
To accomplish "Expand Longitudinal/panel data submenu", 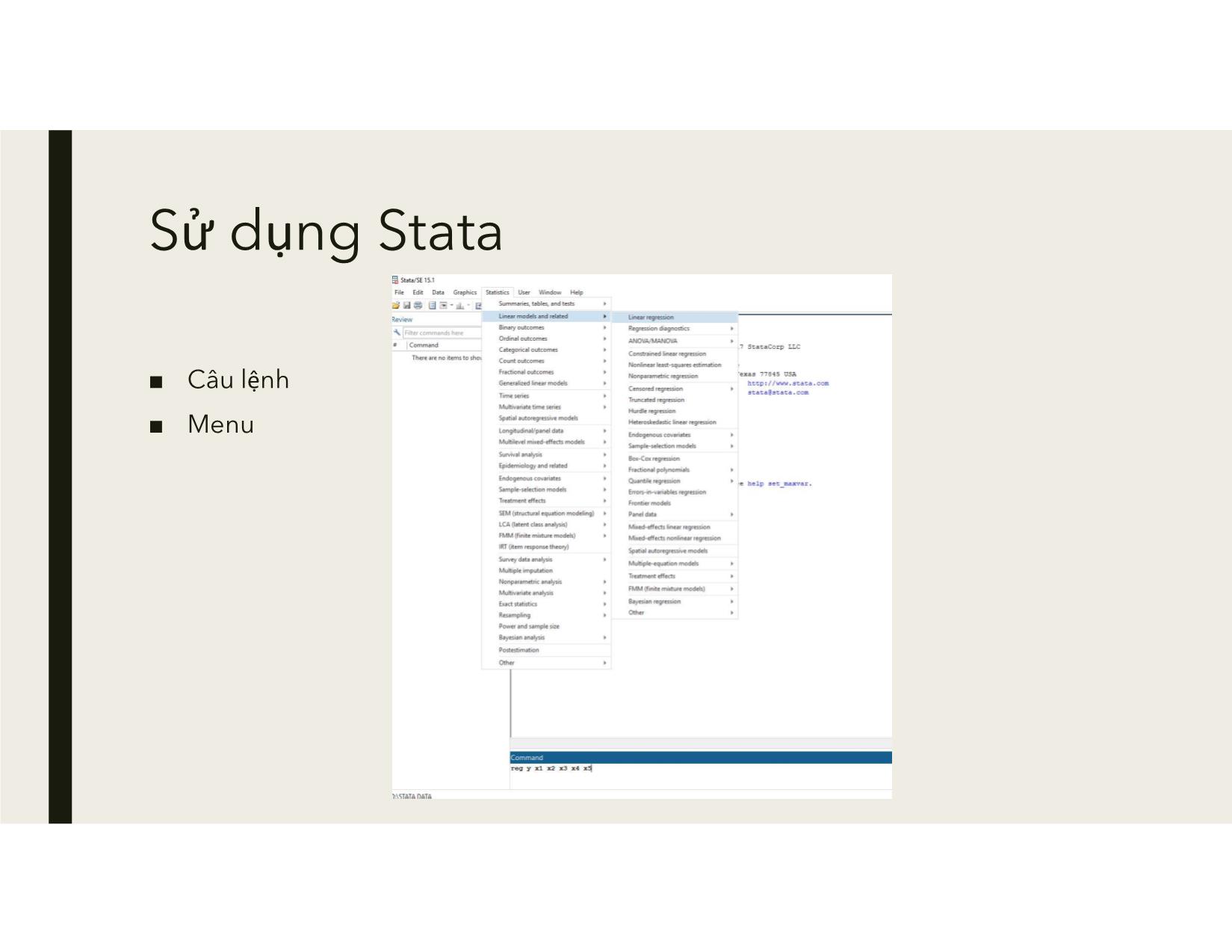I will point(547,431).
